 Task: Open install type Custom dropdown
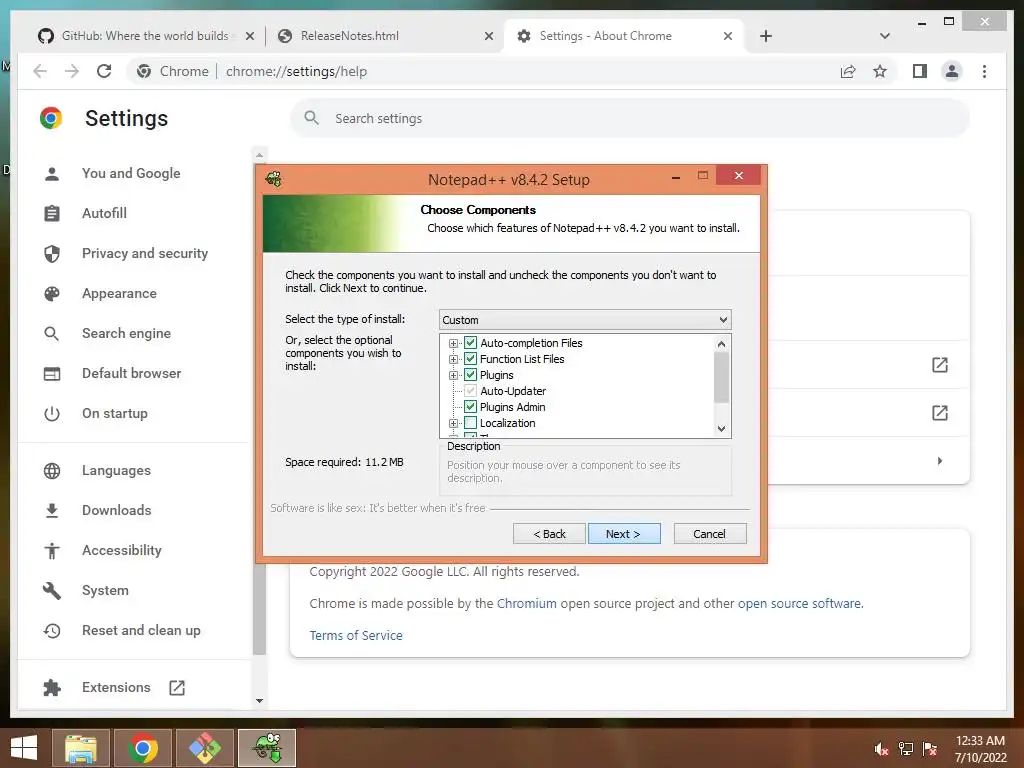pyautogui.click(x=585, y=320)
